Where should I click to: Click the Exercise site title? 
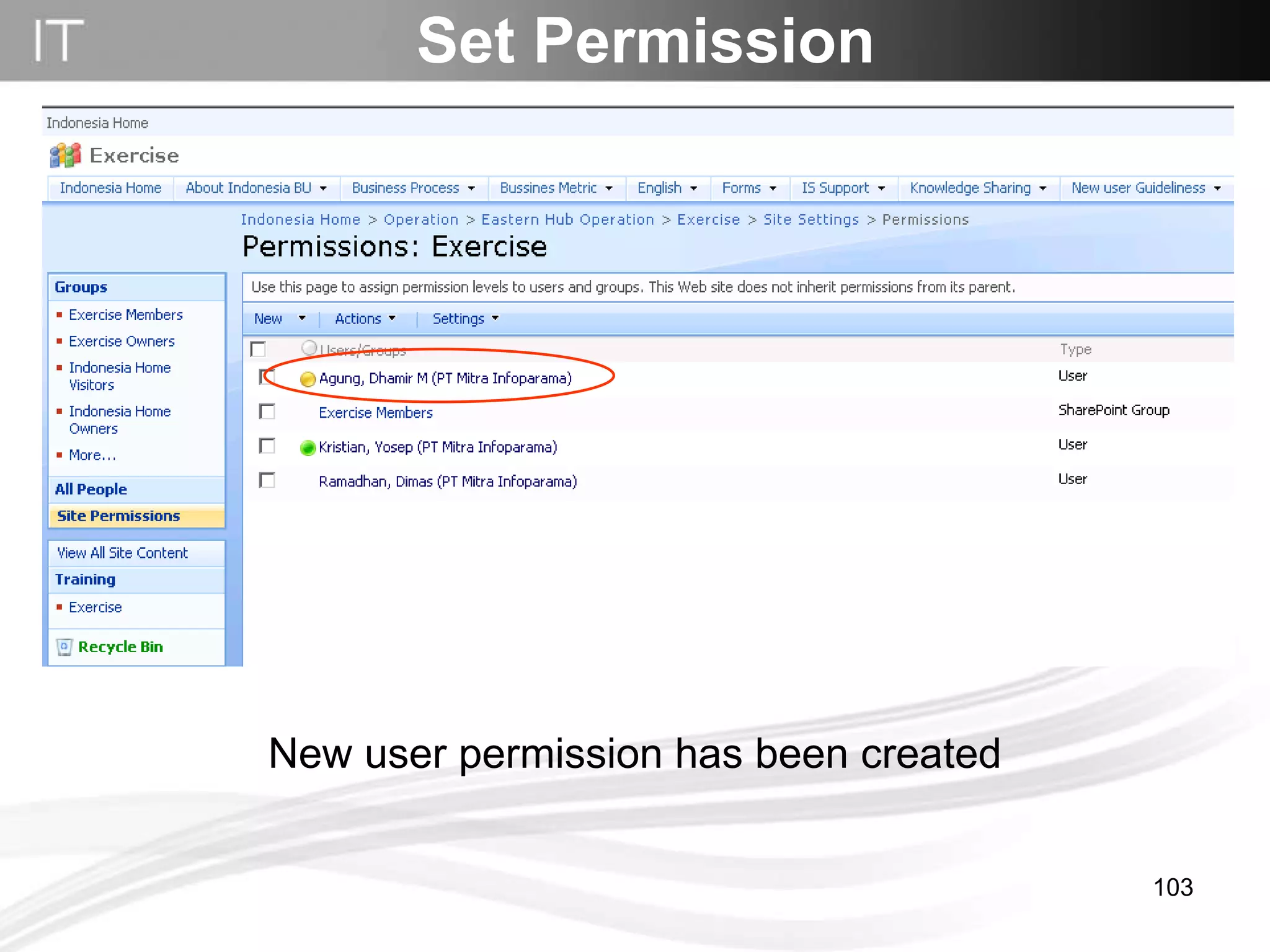(x=135, y=156)
